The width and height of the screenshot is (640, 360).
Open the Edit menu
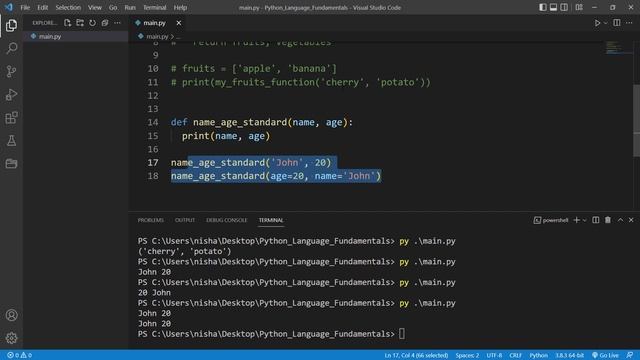[42, 7]
